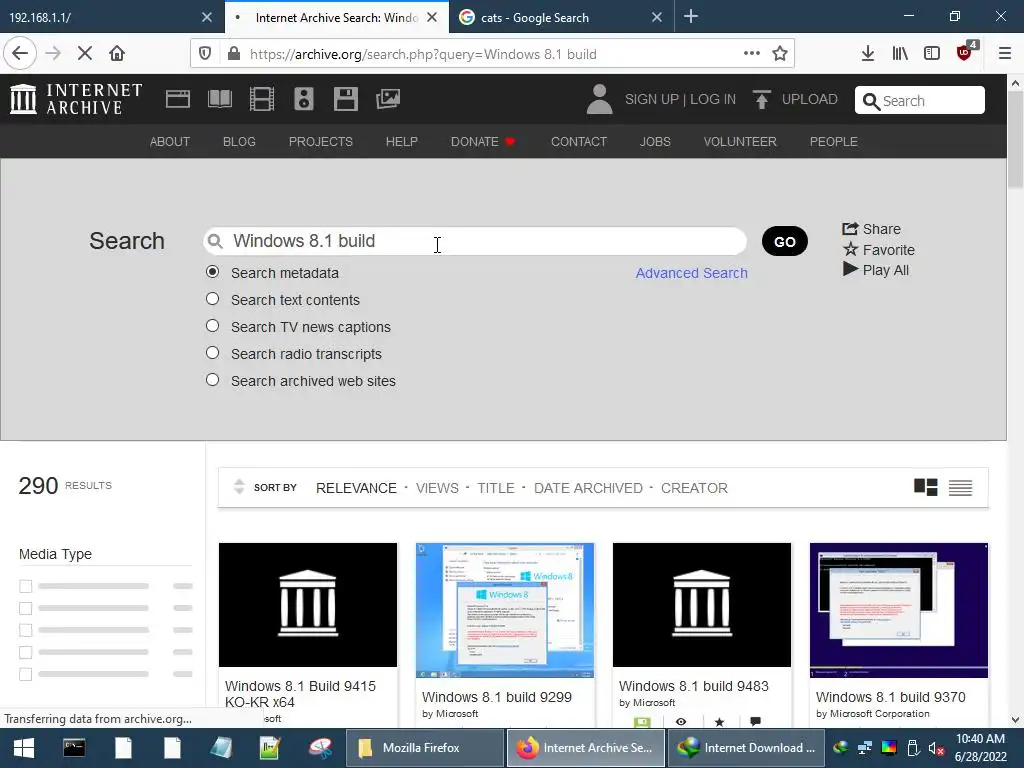Open the Firefox hamburger menu

(1005, 54)
